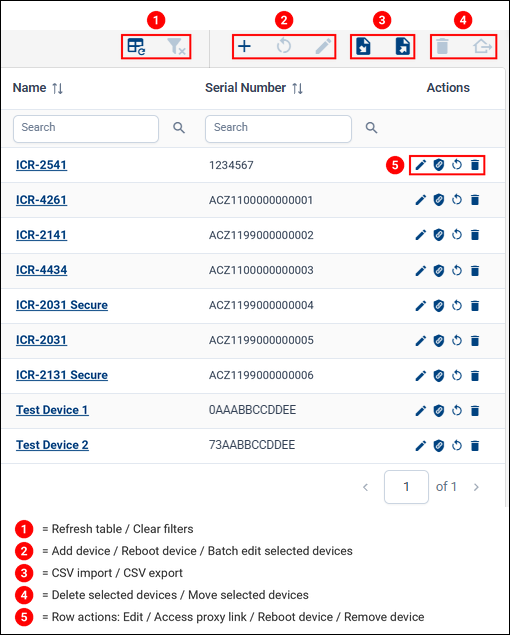Click the Clear filters funnel icon
Viewport: 510px width, 635px height.
176,46
